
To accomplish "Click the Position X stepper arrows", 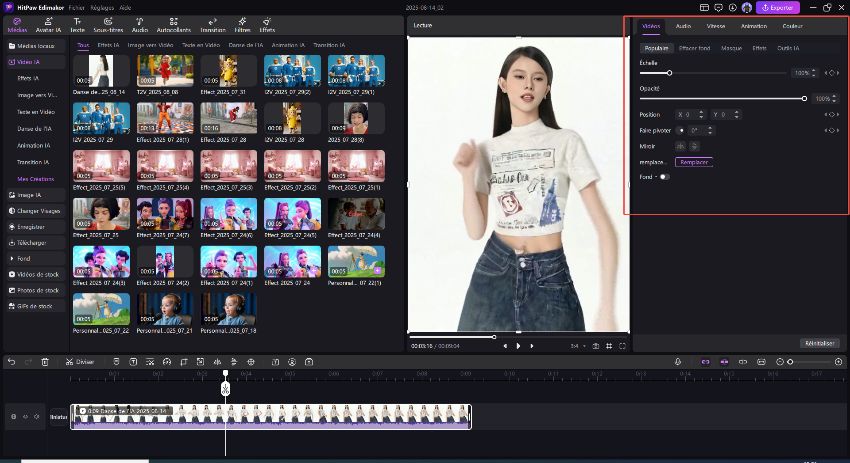I will click(701, 114).
